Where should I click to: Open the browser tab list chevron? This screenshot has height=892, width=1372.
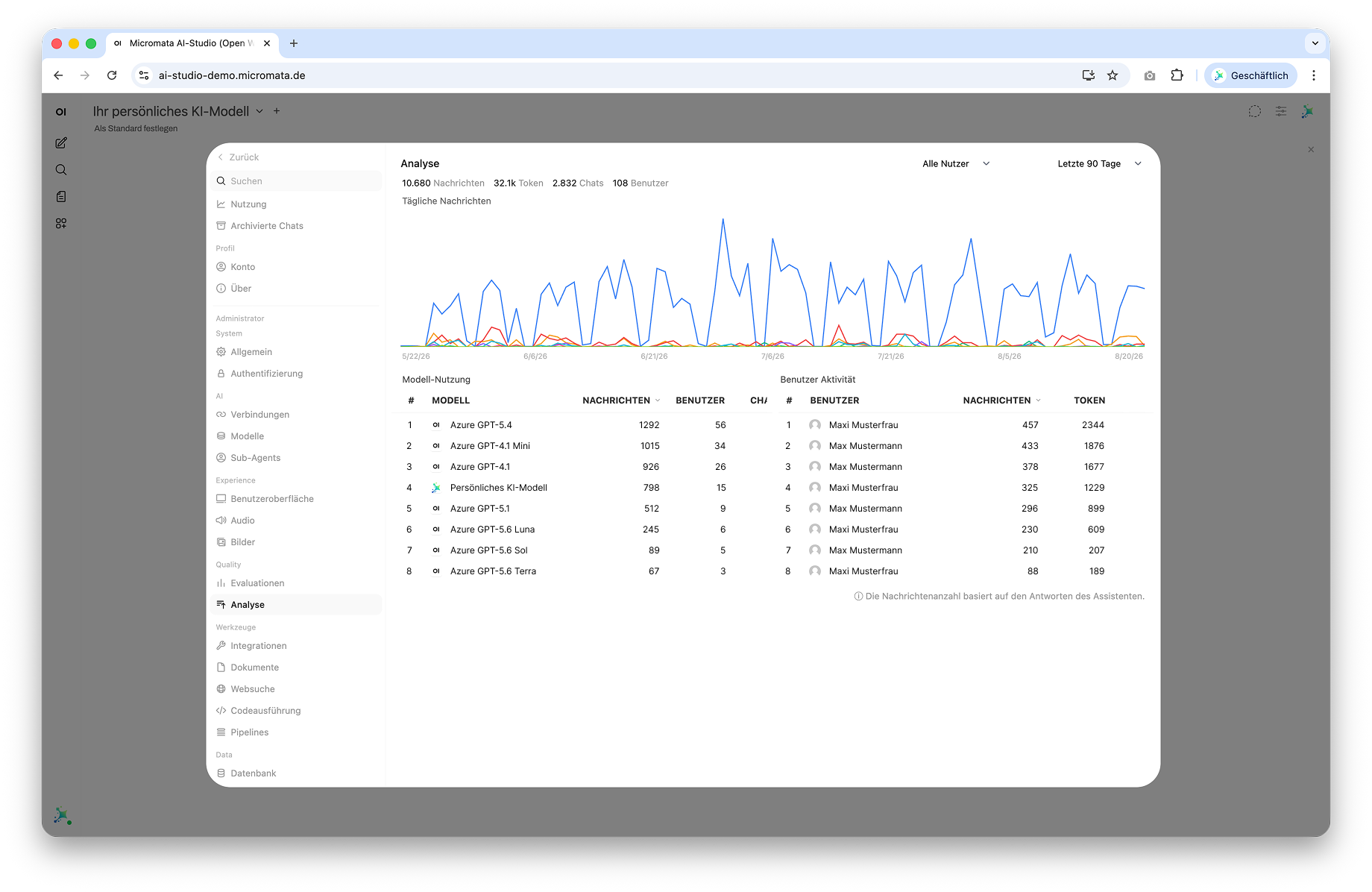(1315, 43)
